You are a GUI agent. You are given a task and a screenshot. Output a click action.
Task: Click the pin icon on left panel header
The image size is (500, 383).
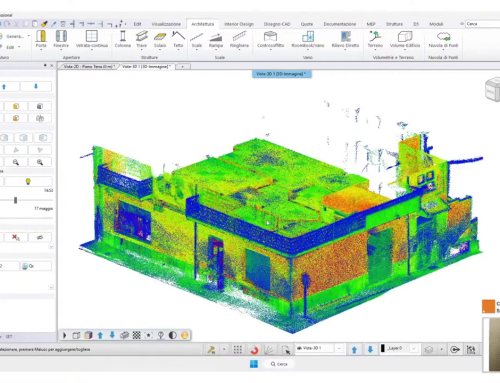45,65
